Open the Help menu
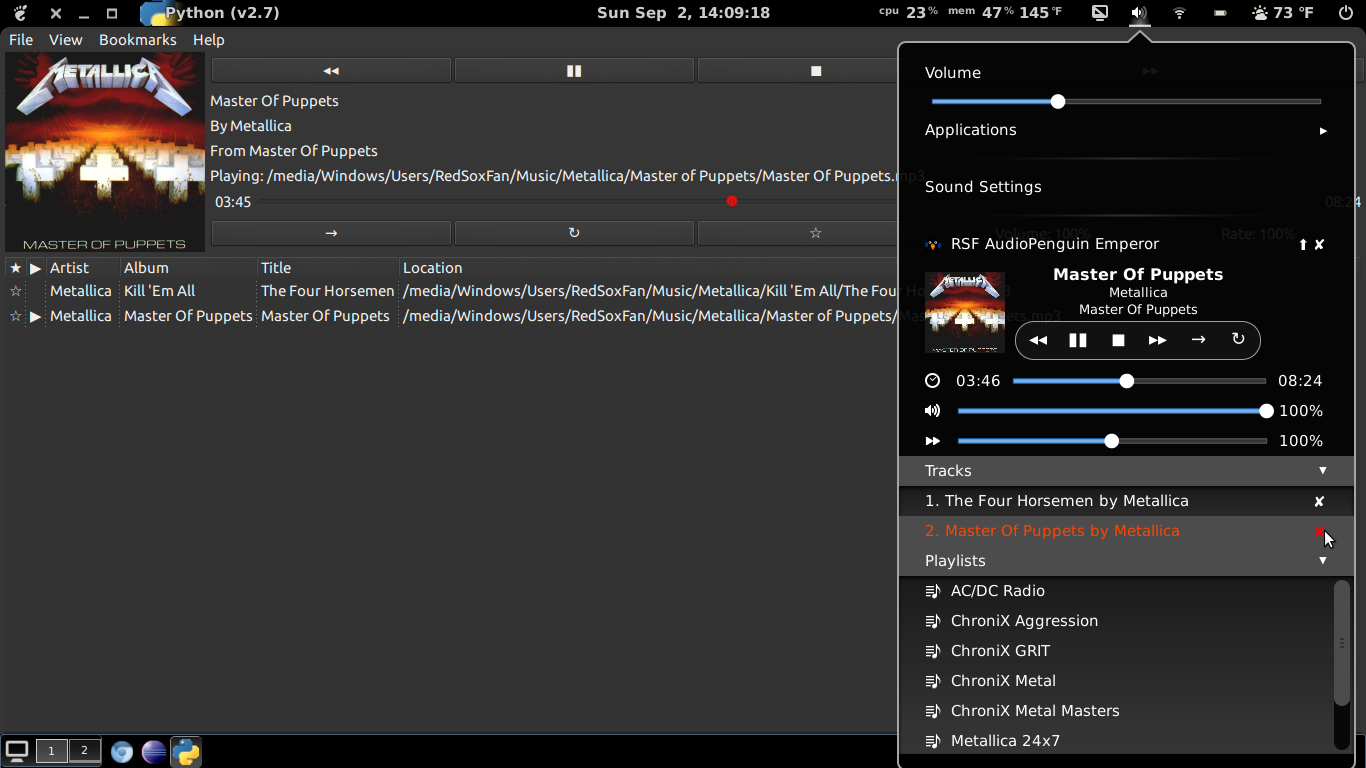Screen dimensions: 1366x768 tap(209, 40)
